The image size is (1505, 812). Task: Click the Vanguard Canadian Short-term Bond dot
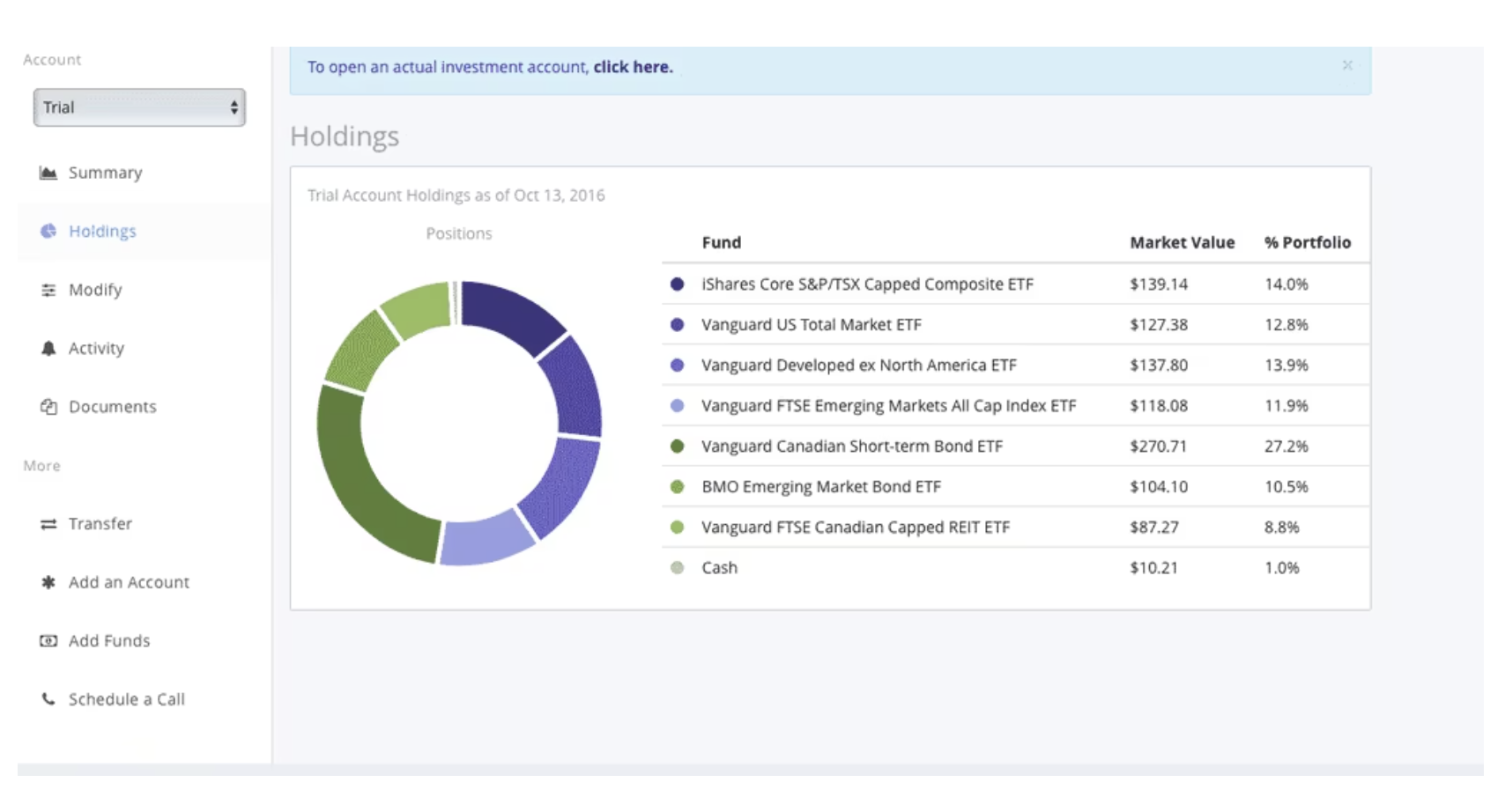click(x=677, y=447)
